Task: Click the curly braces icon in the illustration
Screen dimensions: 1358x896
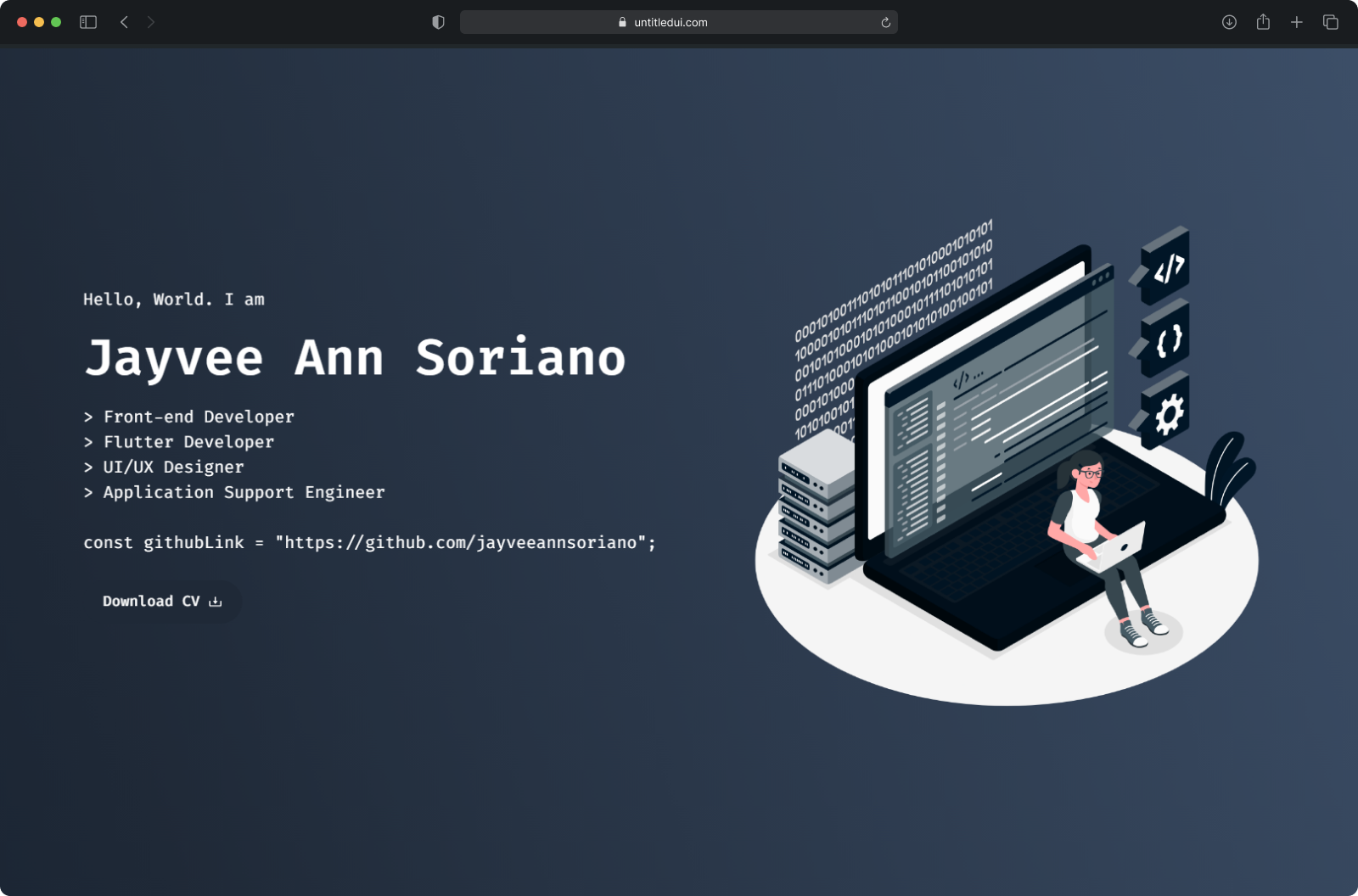Action: pos(1168,341)
